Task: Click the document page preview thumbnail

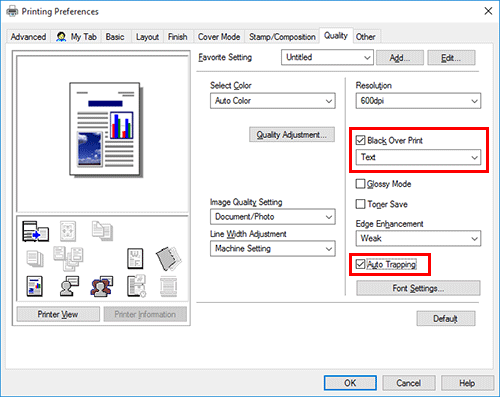Action: point(105,129)
